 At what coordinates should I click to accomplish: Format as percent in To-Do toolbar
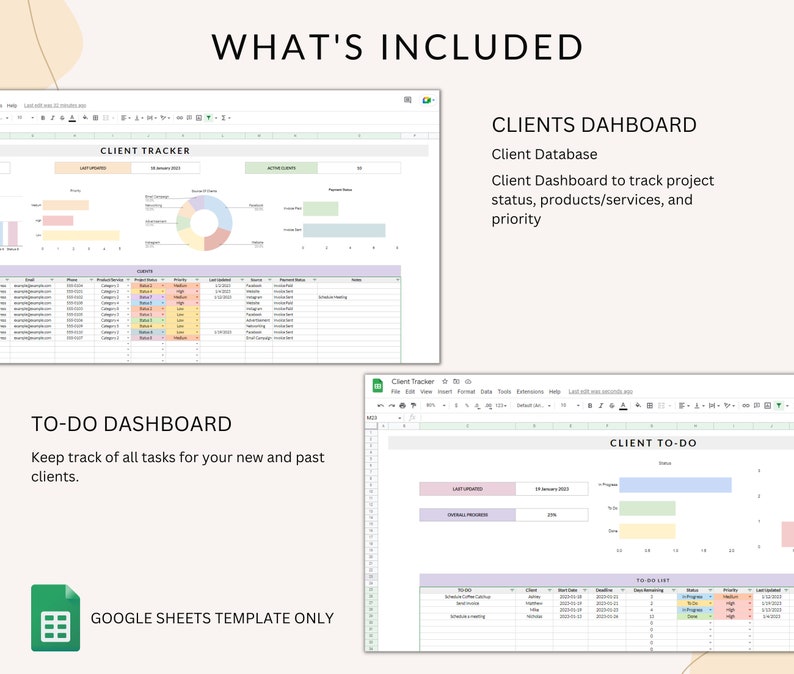coord(466,406)
